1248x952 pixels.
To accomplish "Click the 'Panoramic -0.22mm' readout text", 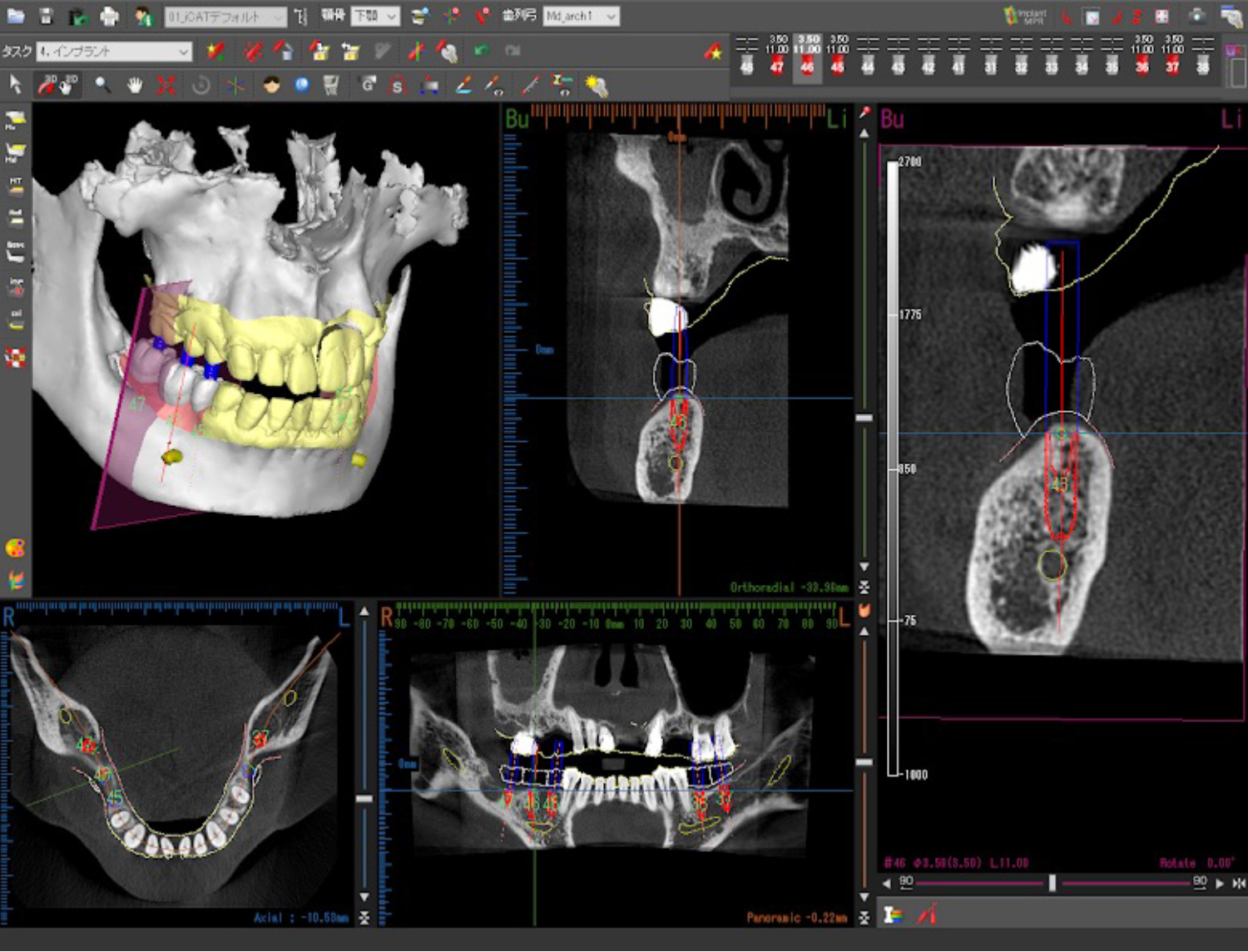I will [x=797, y=918].
